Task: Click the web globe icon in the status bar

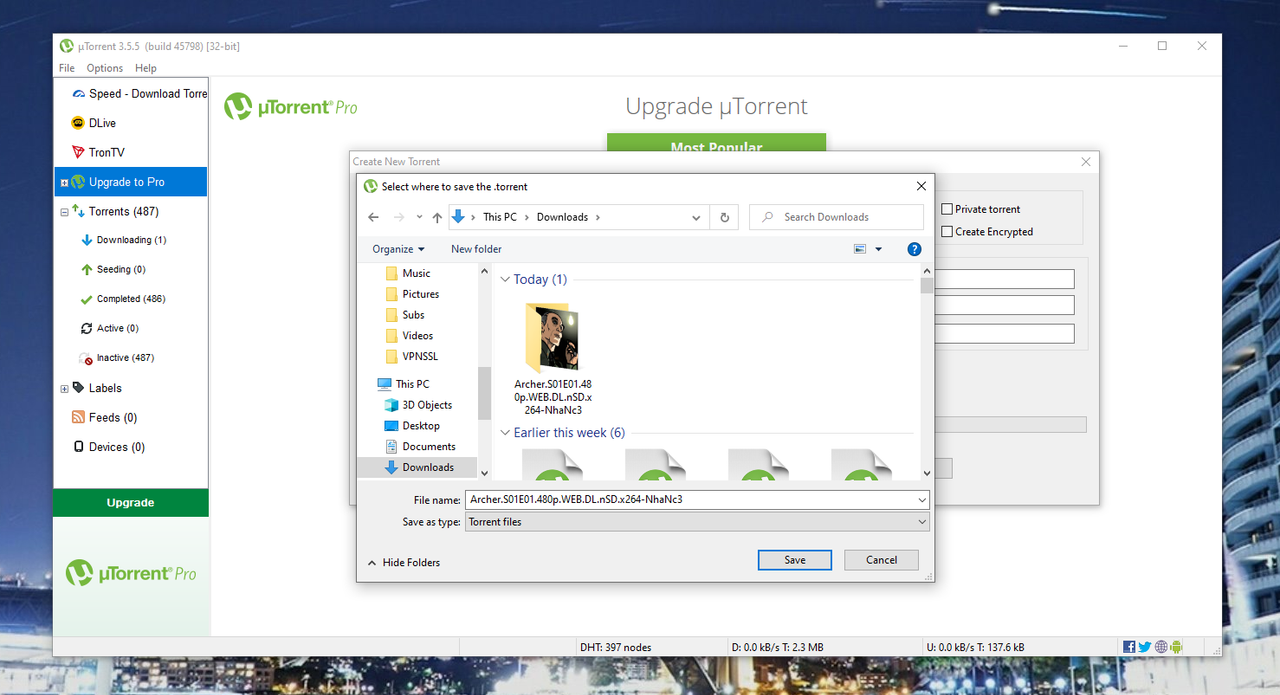Action: (x=1161, y=647)
